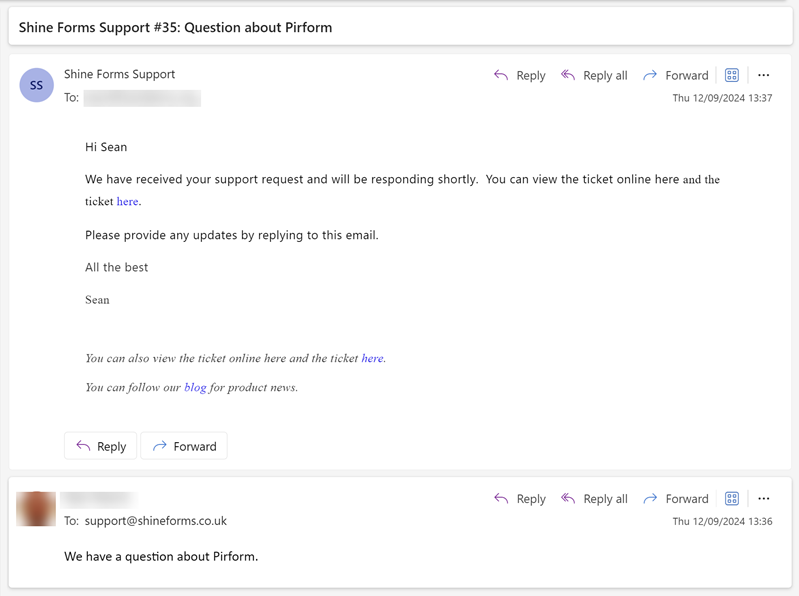This screenshot has width=799, height=596.
Task: Open more actions menu on first email
Action: pyautogui.click(x=764, y=75)
